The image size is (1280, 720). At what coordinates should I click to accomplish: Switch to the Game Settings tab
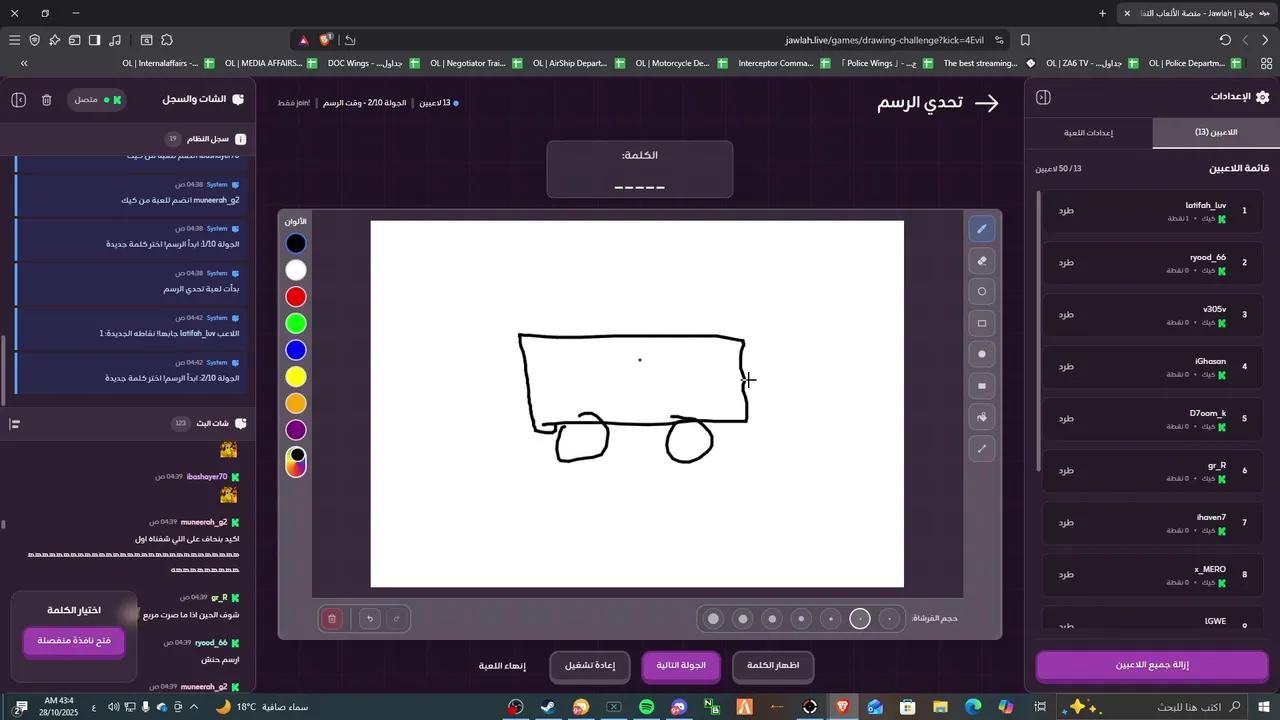coord(1088,133)
